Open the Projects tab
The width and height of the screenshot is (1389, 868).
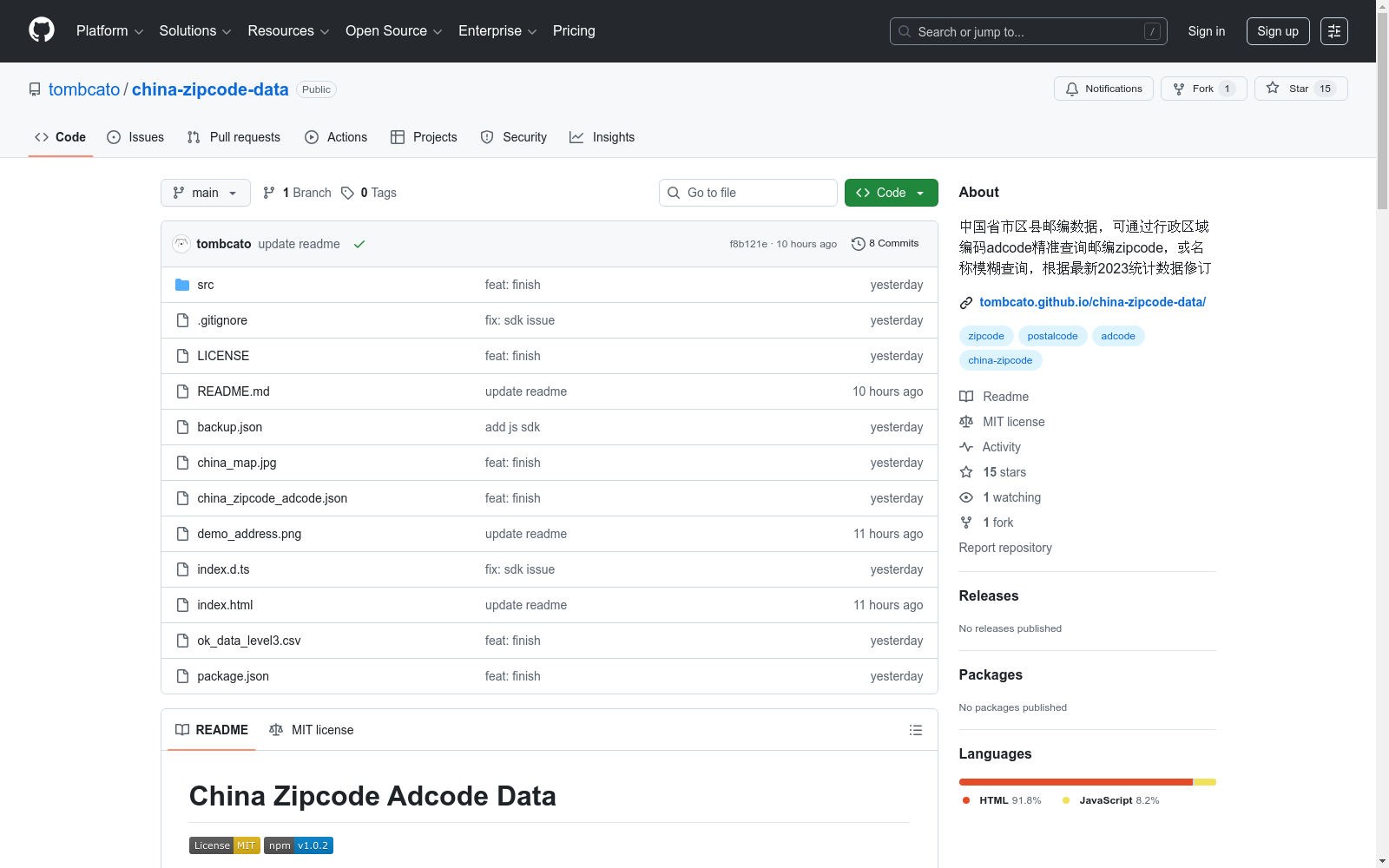point(424,137)
